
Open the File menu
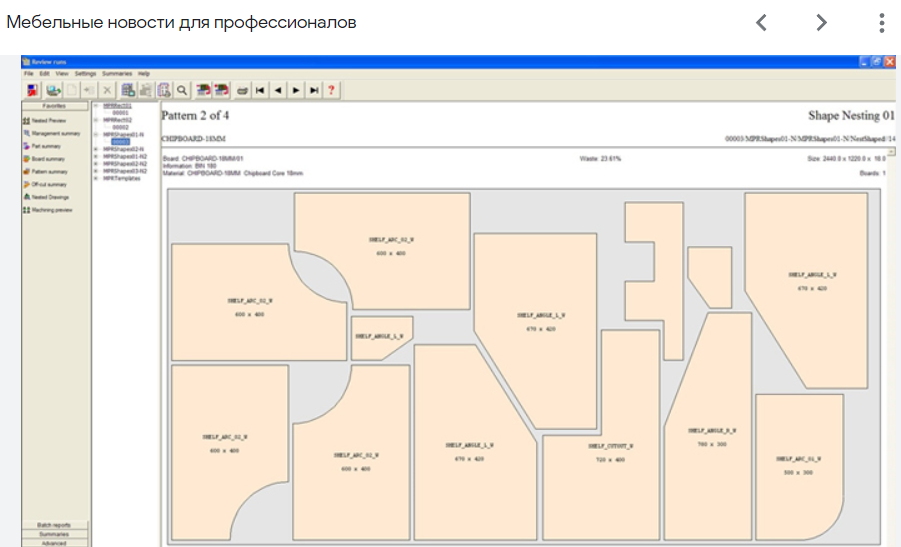[x=28, y=74]
